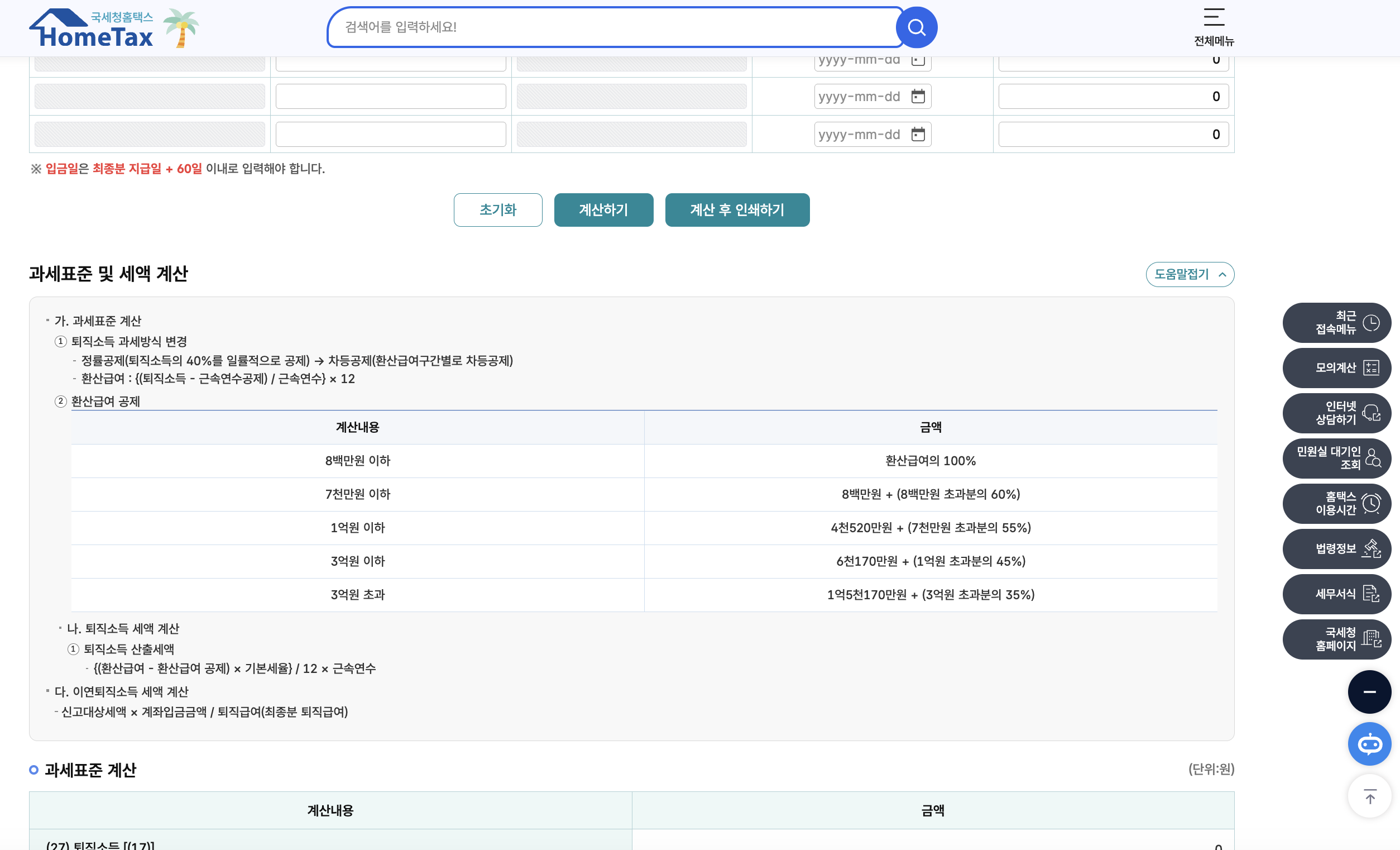
Task: Open calendar picker in second date row
Action: (x=918, y=96)
